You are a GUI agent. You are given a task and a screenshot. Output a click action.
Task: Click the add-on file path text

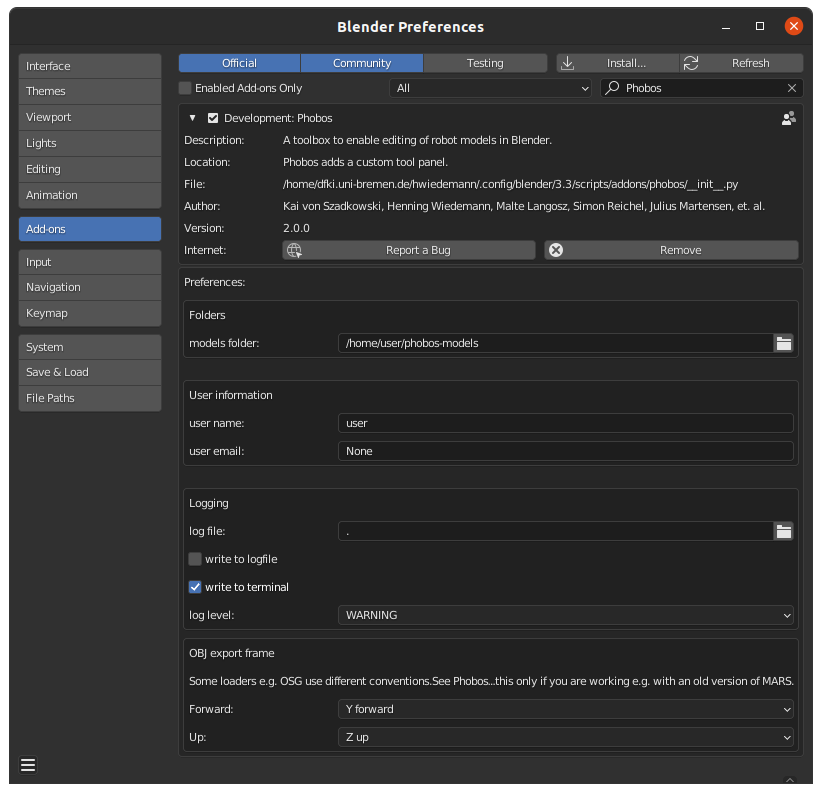(510, 184)
